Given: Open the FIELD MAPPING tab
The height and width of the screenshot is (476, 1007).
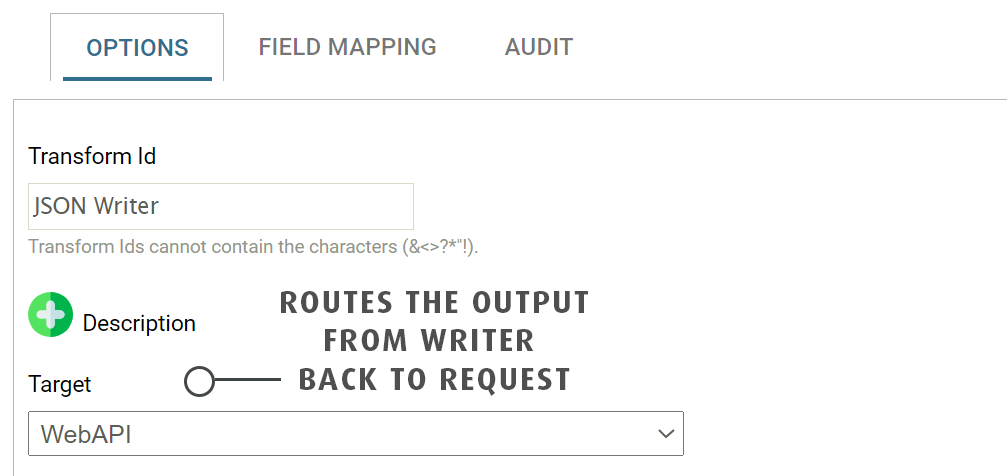Looking at the screenshot, I should [347, 47].
